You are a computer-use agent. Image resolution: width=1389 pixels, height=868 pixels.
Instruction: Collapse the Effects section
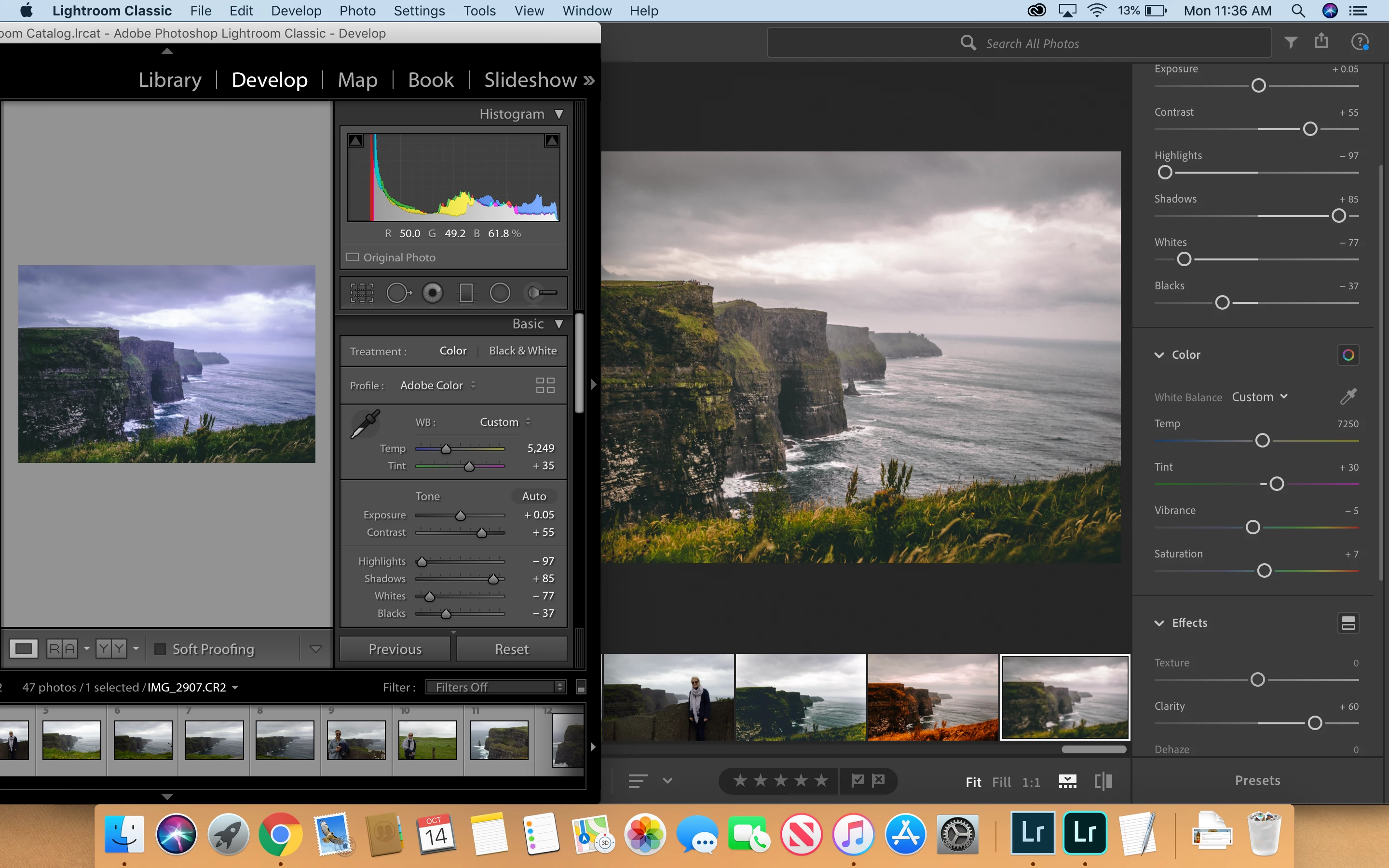click(1159, 623)
